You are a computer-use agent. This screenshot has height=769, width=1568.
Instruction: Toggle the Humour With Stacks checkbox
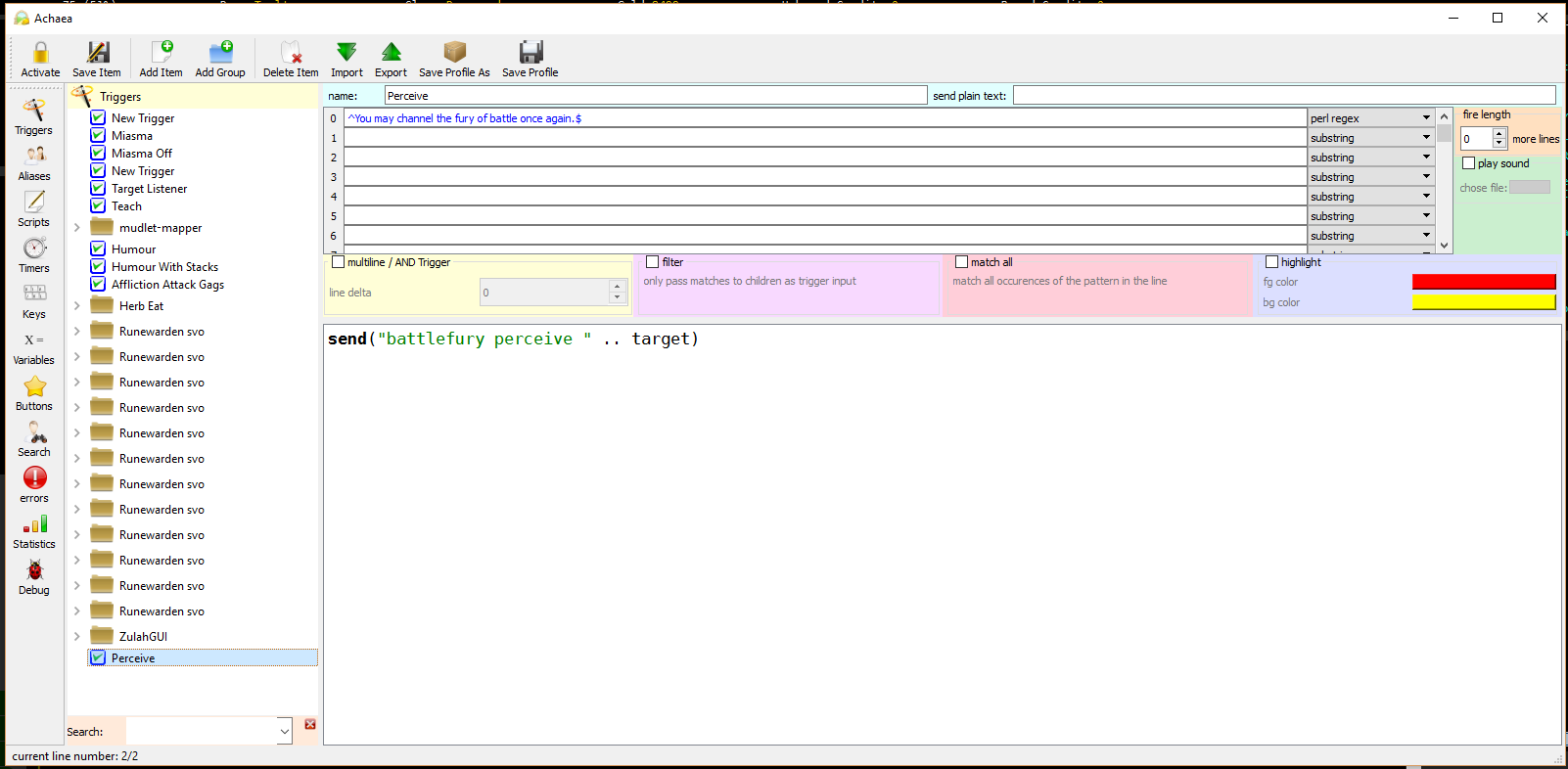click(x=98, y=266)
